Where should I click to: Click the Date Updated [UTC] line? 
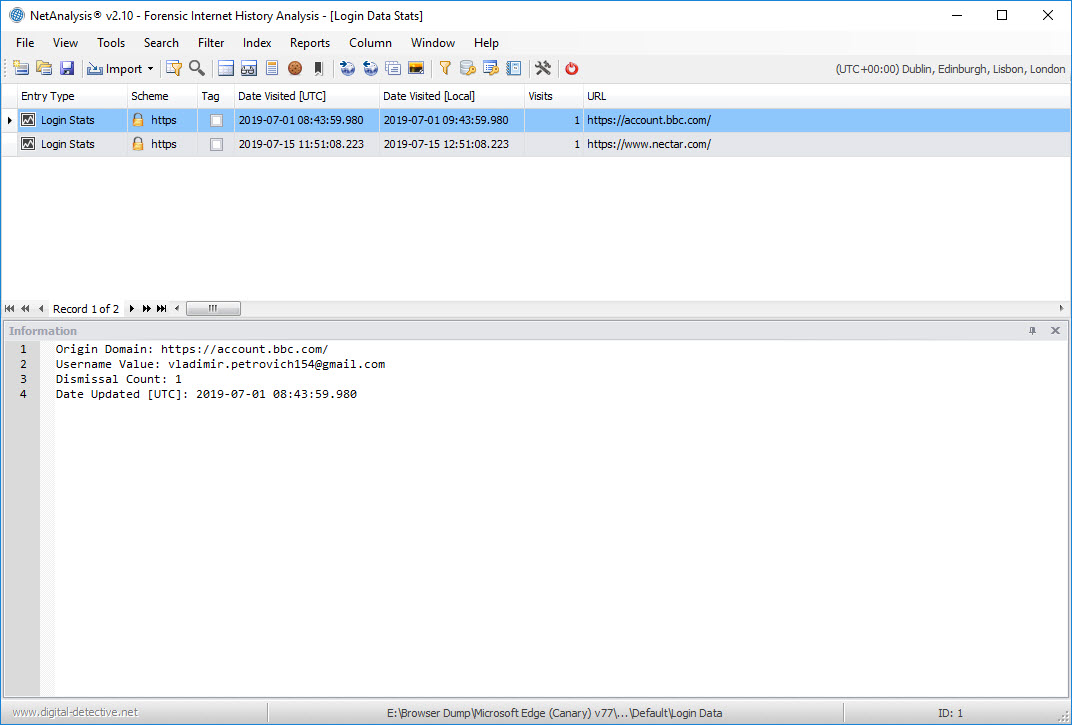point(206,395)
